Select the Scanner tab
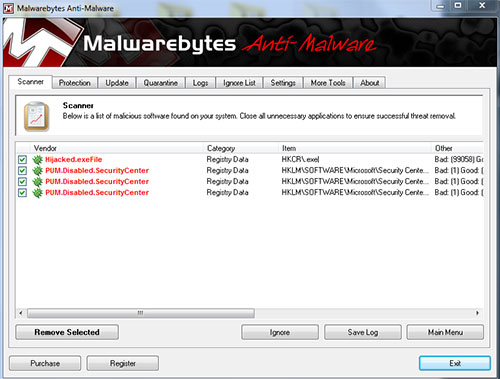This screenshot has height=379, width=500. coord(30,82)
